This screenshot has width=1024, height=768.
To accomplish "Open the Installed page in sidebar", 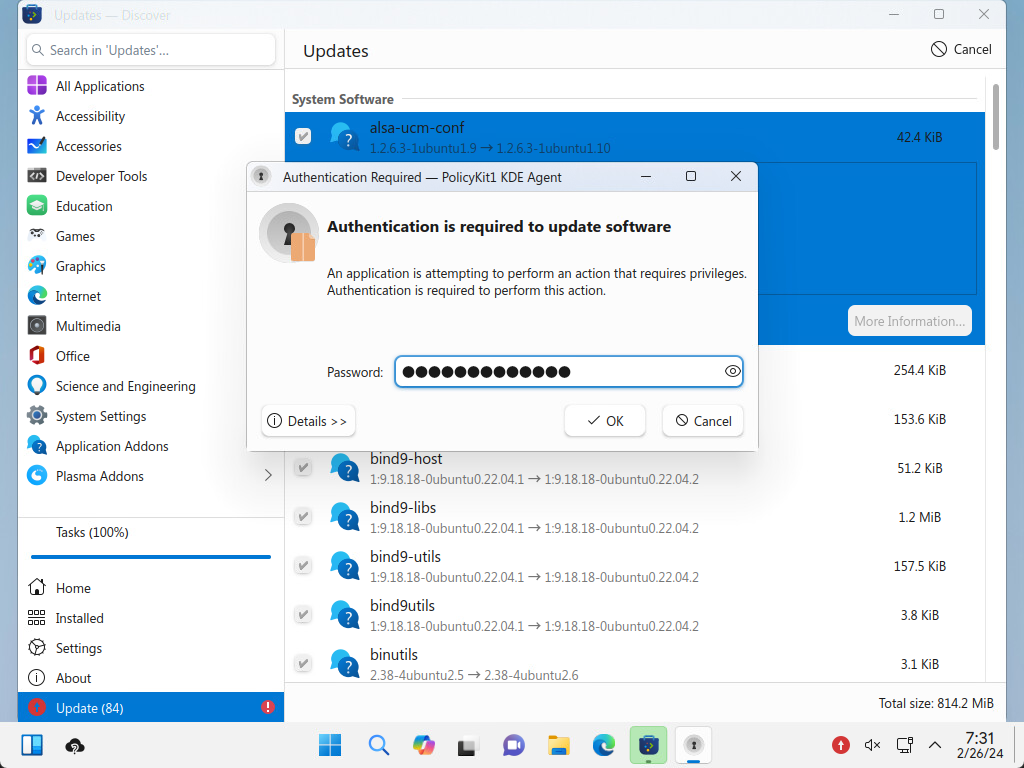I will 80,618.
